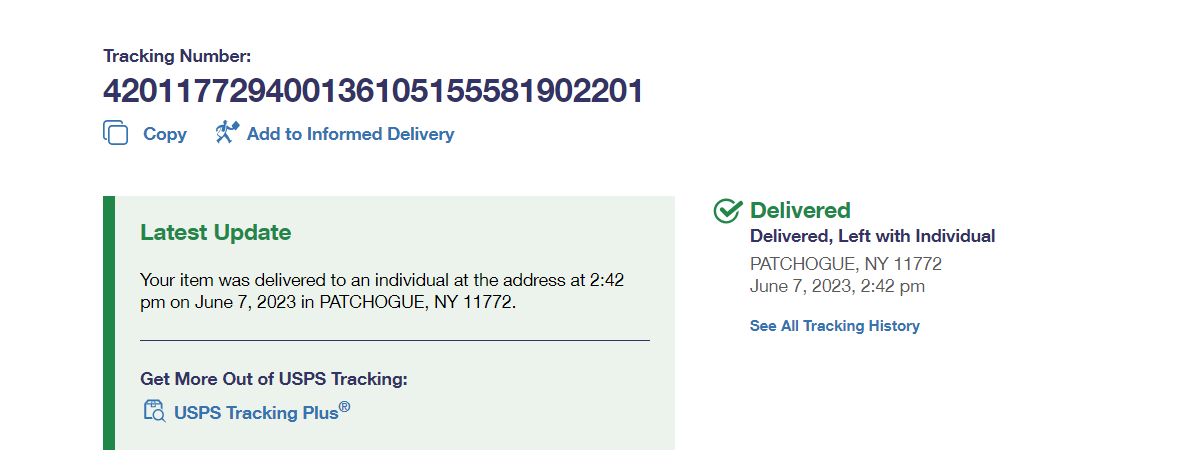Click the Tracking Number label

tap(177, 57)
